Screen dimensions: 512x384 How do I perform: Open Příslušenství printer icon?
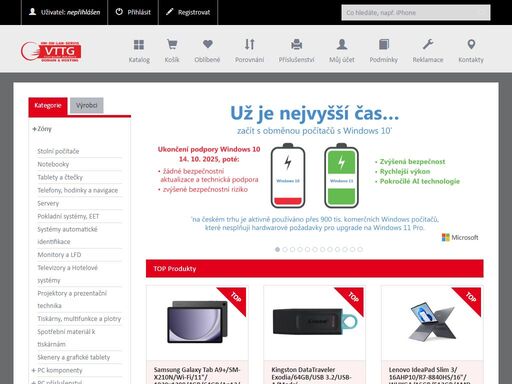[x=296, y=44]
